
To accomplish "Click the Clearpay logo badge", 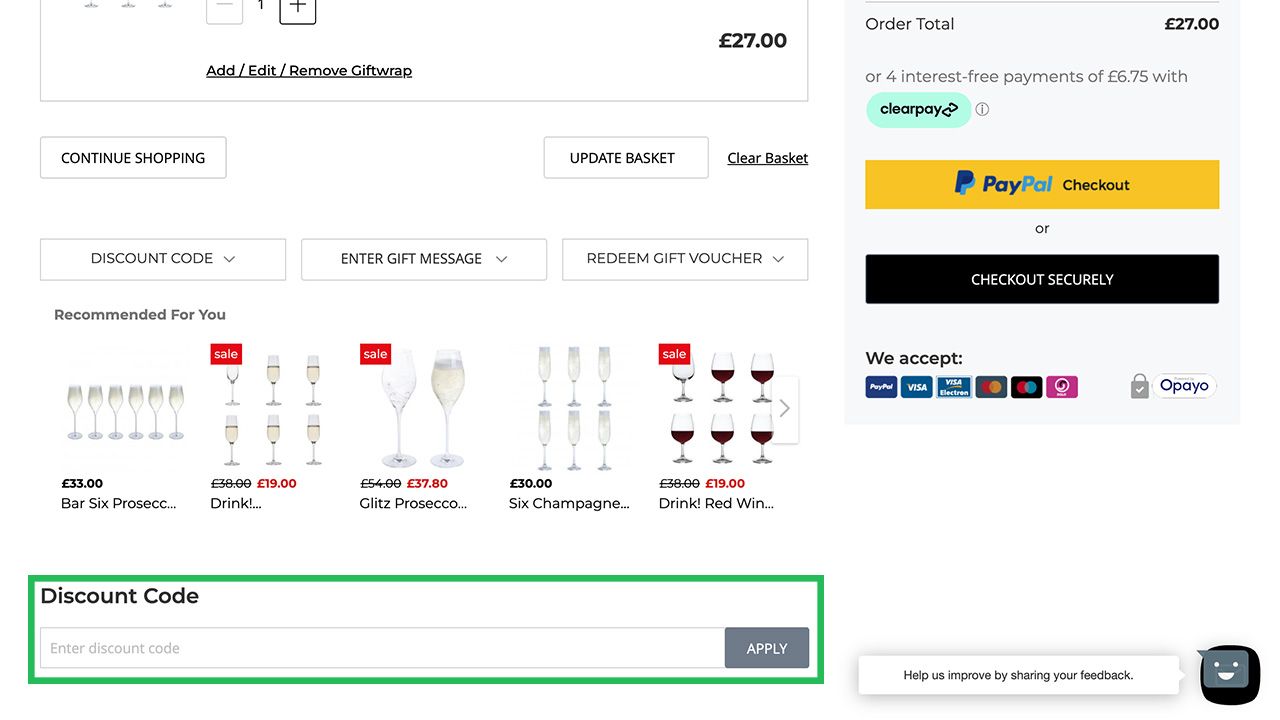I will point(918,110).
